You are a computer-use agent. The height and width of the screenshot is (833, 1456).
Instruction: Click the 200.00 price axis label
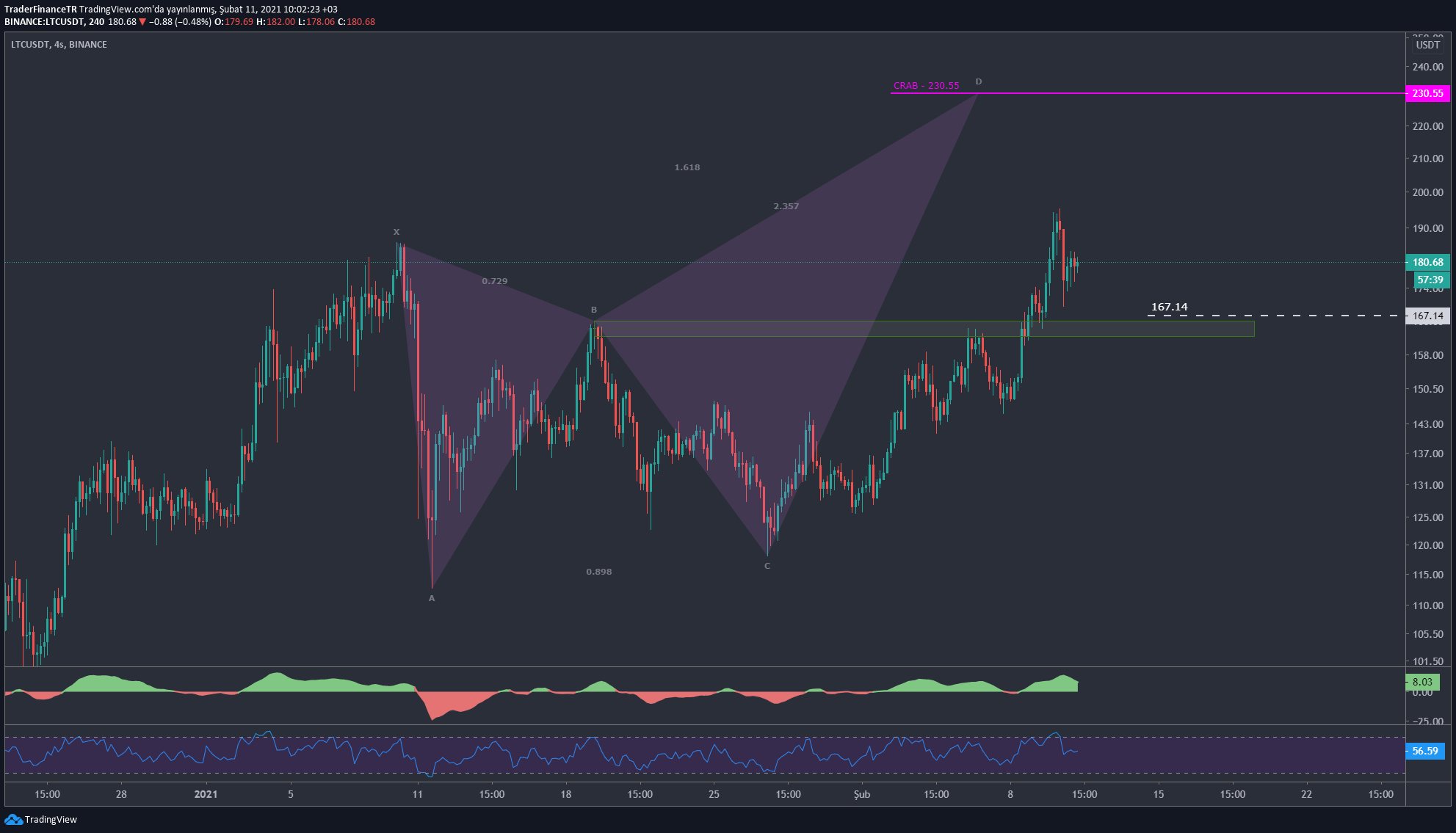1427,192
